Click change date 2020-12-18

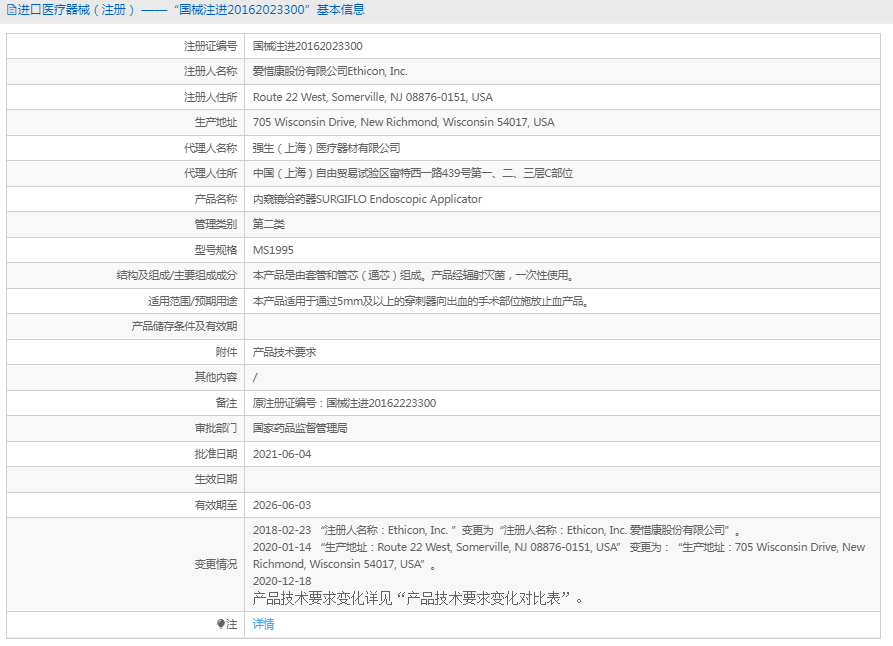[282, 581]
